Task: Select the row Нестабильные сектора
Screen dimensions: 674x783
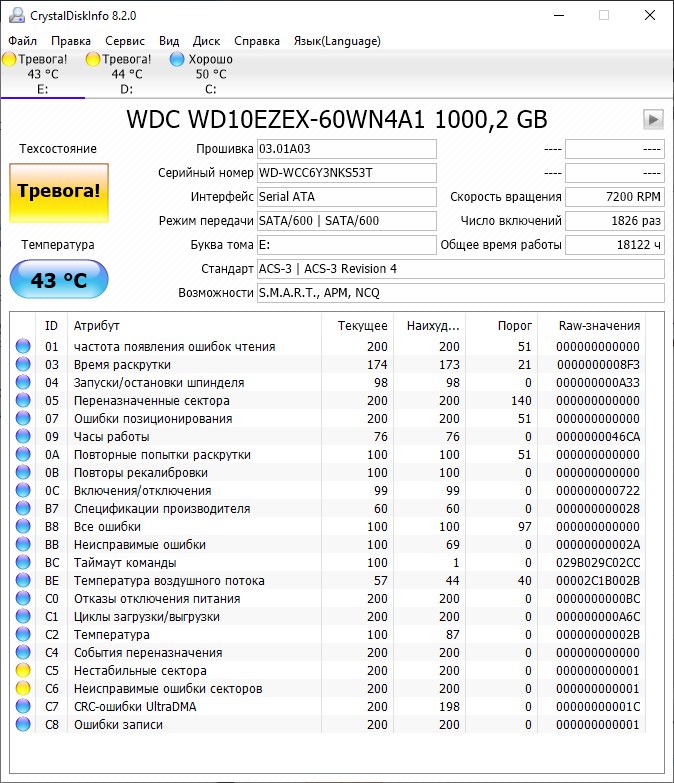Action: [328, 670]
